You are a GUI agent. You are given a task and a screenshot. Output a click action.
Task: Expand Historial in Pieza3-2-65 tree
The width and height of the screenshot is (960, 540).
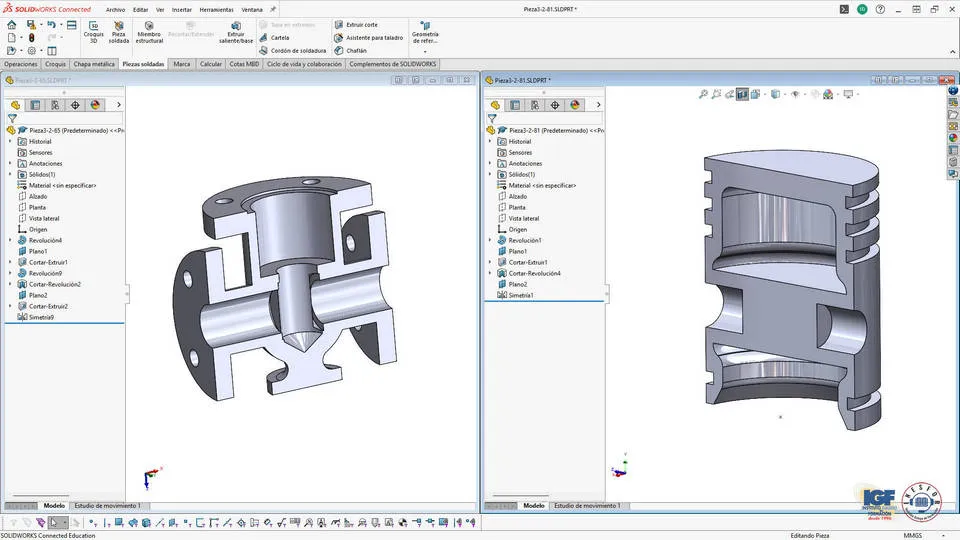(x=10, y=141)
